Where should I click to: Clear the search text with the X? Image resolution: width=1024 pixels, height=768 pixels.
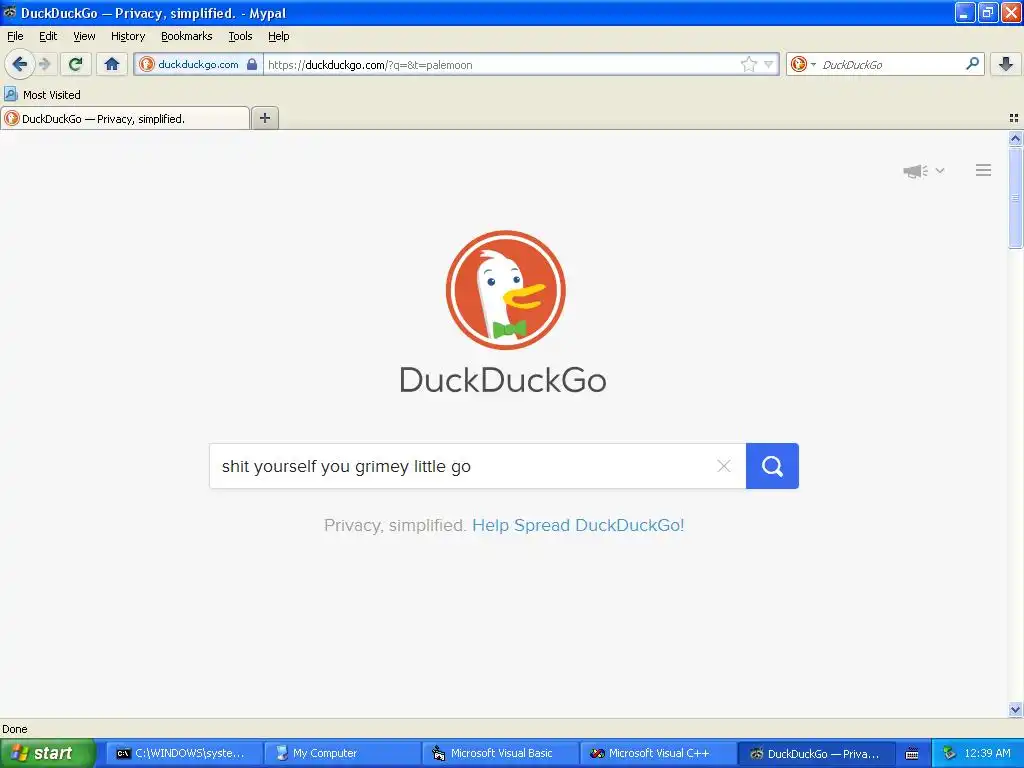[724, 466]
